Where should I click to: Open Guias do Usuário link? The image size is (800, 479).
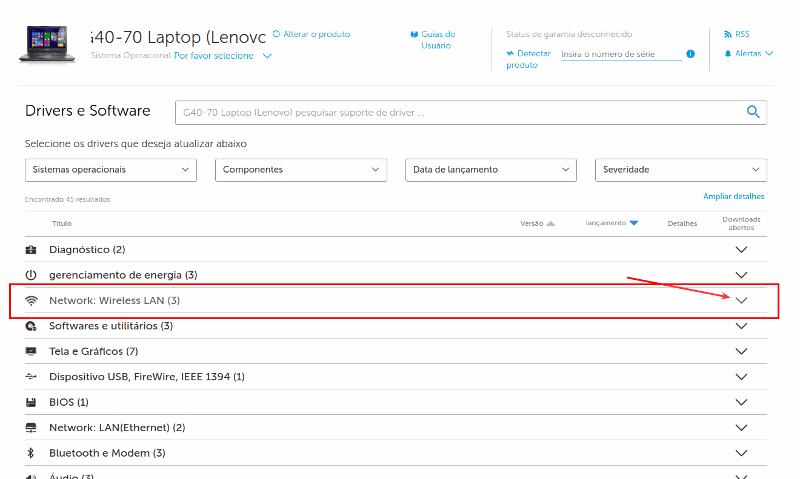(438, 40)
